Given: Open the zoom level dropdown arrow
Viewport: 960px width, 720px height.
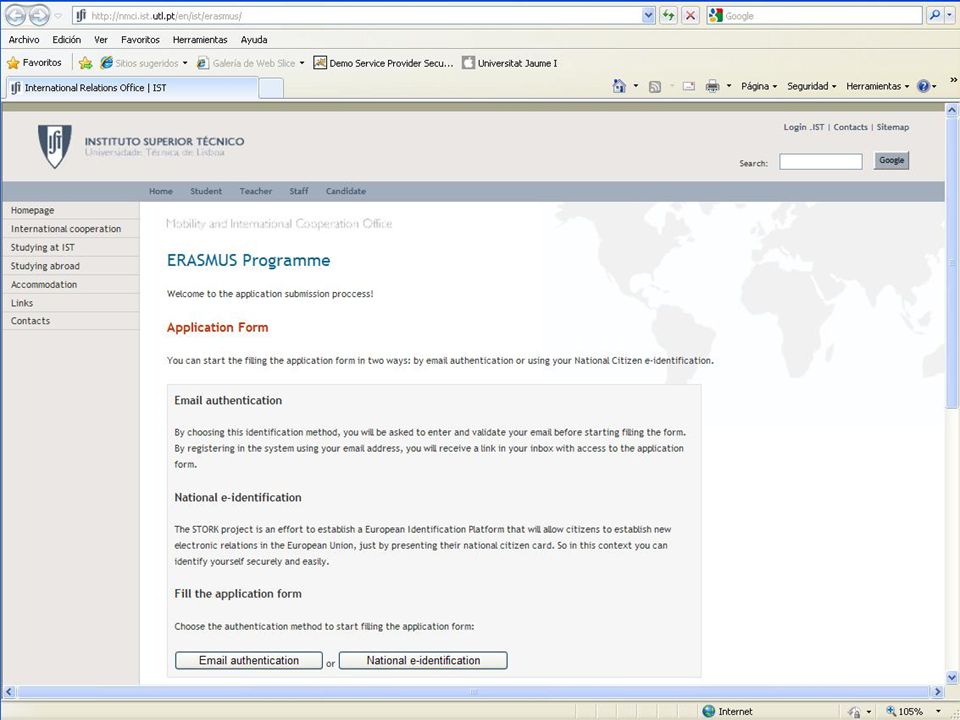Looking at the screenshot, I should coord(938,711).
